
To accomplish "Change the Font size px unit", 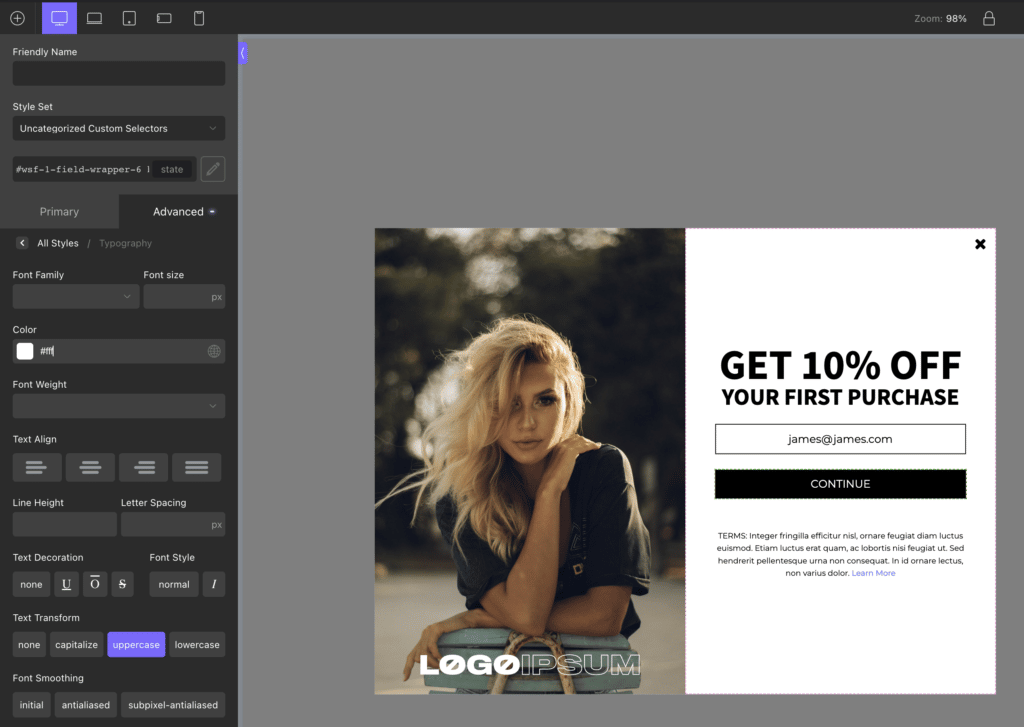I will pyautogui.click(x=216, y=297).
